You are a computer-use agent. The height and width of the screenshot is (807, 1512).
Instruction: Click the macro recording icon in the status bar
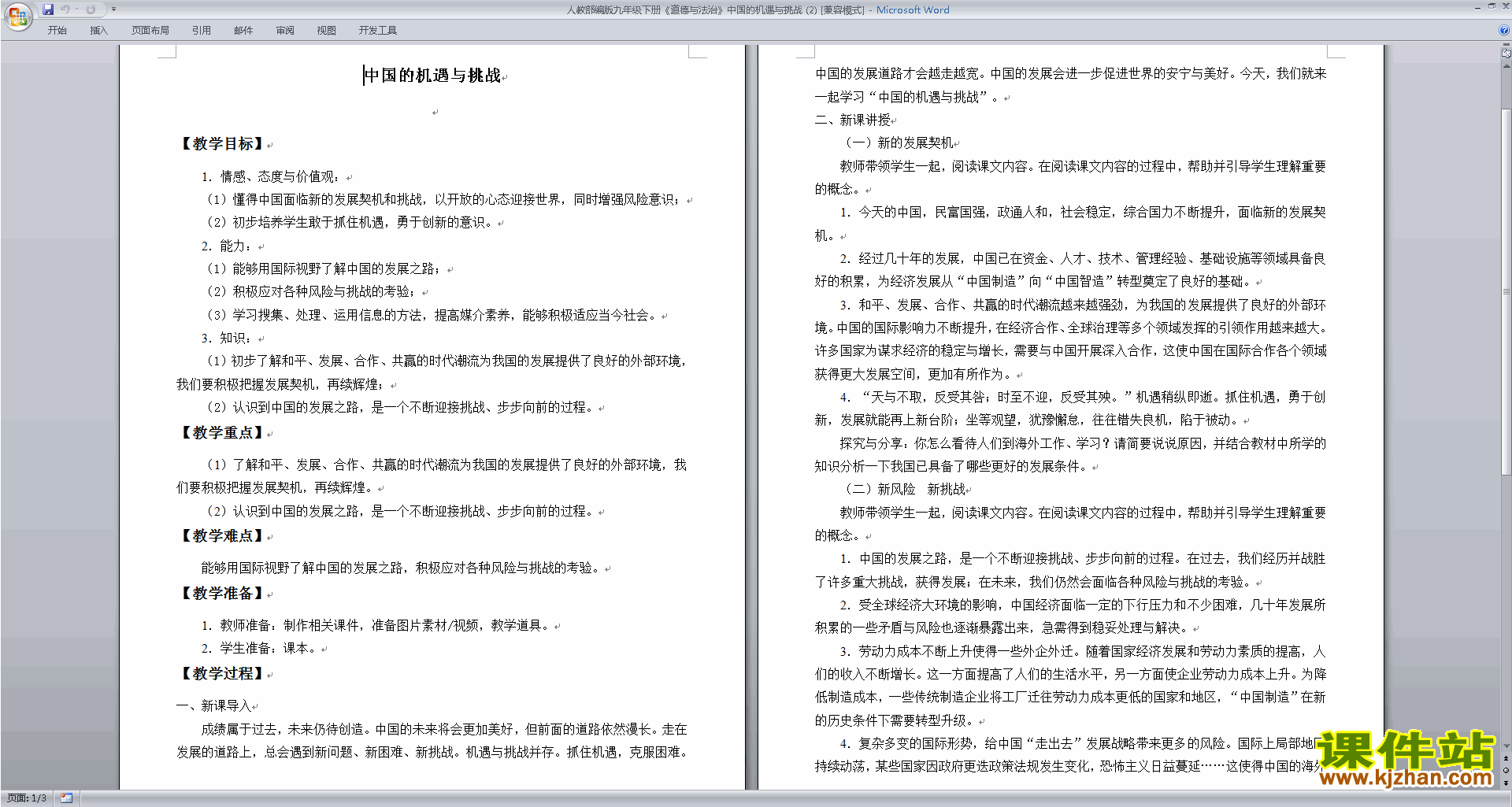tap(66, 798)
